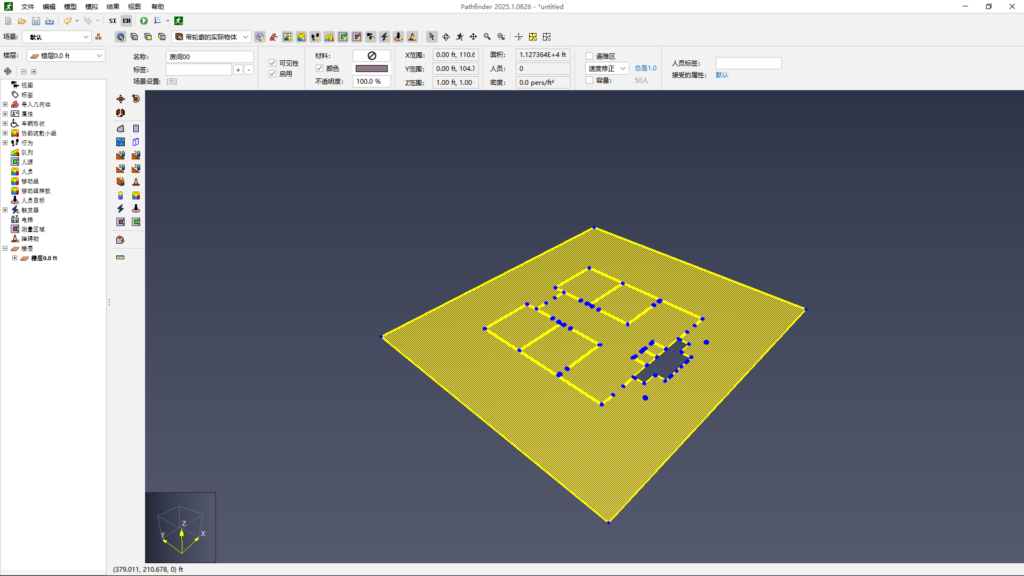The image size is (1024, 576).
Task: Click the SI units toggle icon
Action: [112, 20]
